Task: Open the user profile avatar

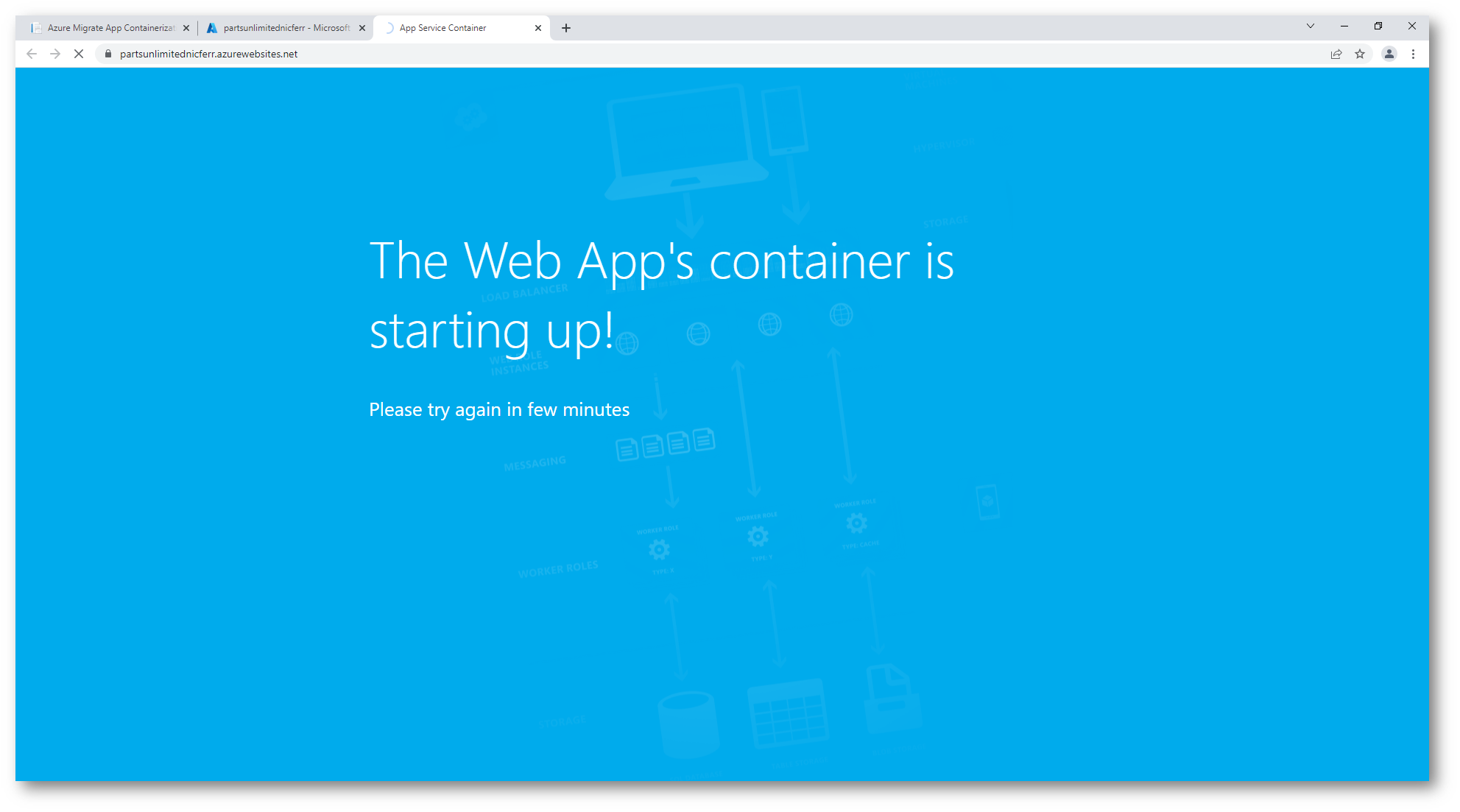Action: point(1389,54)
